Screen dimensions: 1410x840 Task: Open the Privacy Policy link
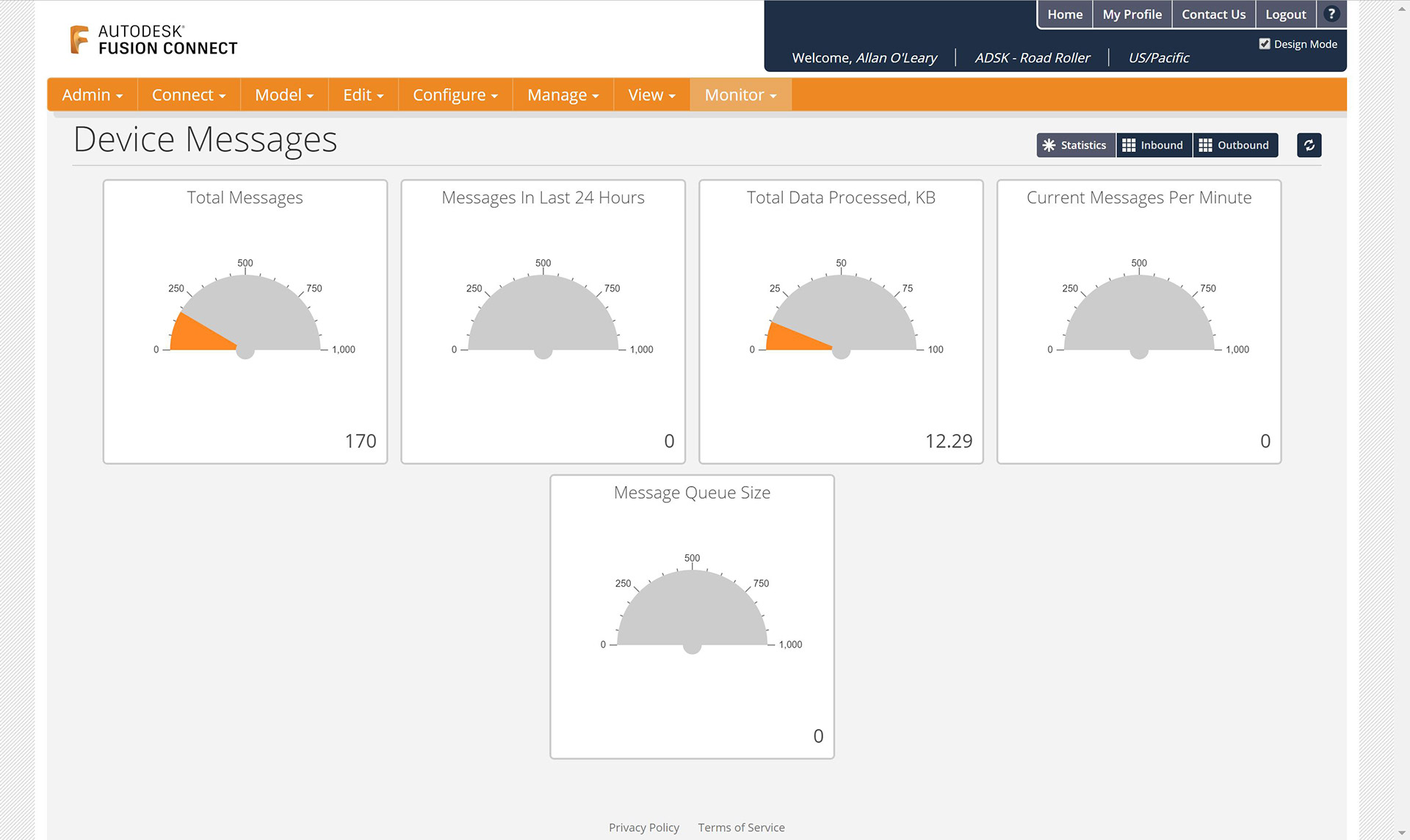(643, 828)
